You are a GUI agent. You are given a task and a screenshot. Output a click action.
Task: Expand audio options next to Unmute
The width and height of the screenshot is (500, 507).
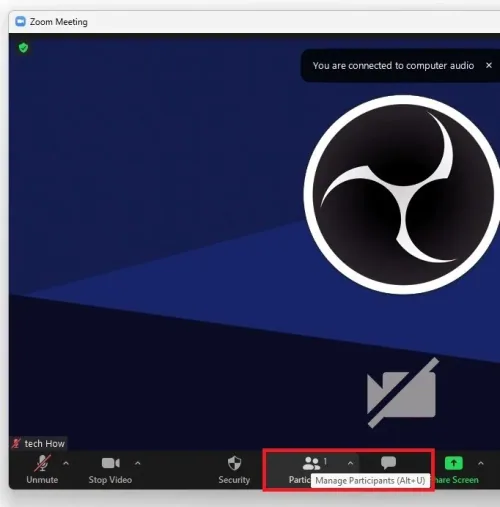(66, 463)
